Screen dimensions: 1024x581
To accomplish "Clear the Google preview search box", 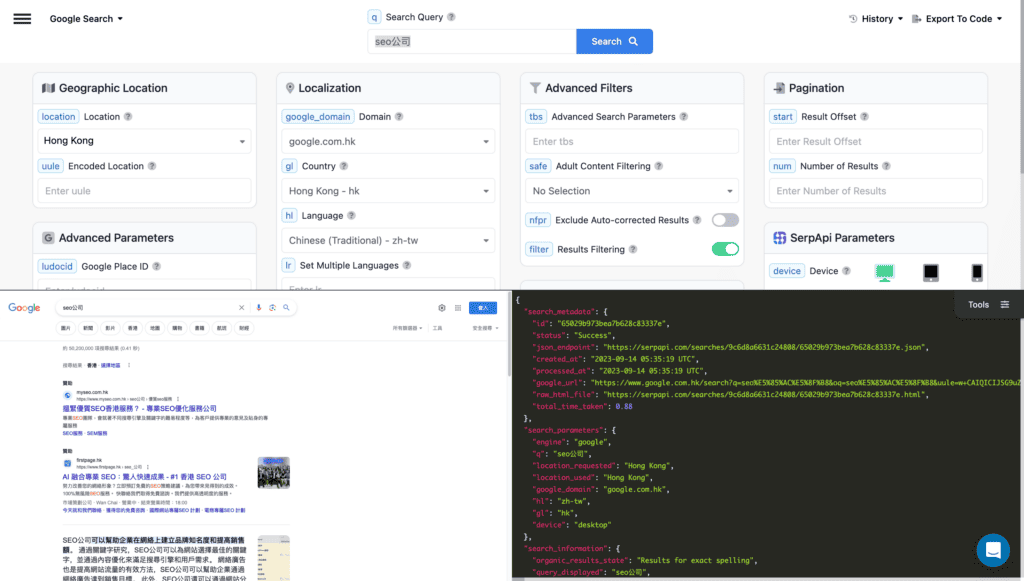I will point(242,307).
